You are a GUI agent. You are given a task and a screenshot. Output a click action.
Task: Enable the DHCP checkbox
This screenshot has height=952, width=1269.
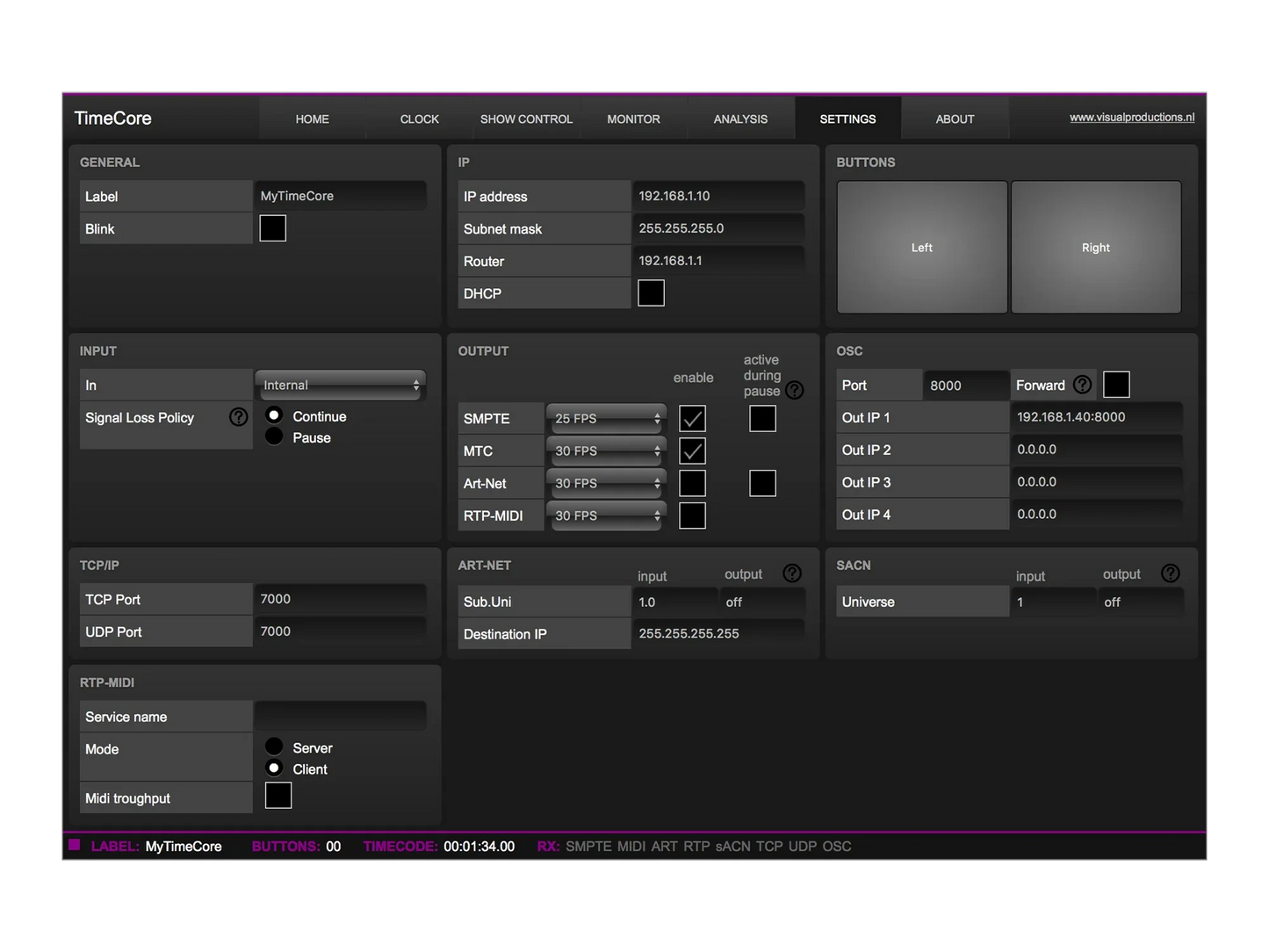pyautogui.click(x=651, y=293)
